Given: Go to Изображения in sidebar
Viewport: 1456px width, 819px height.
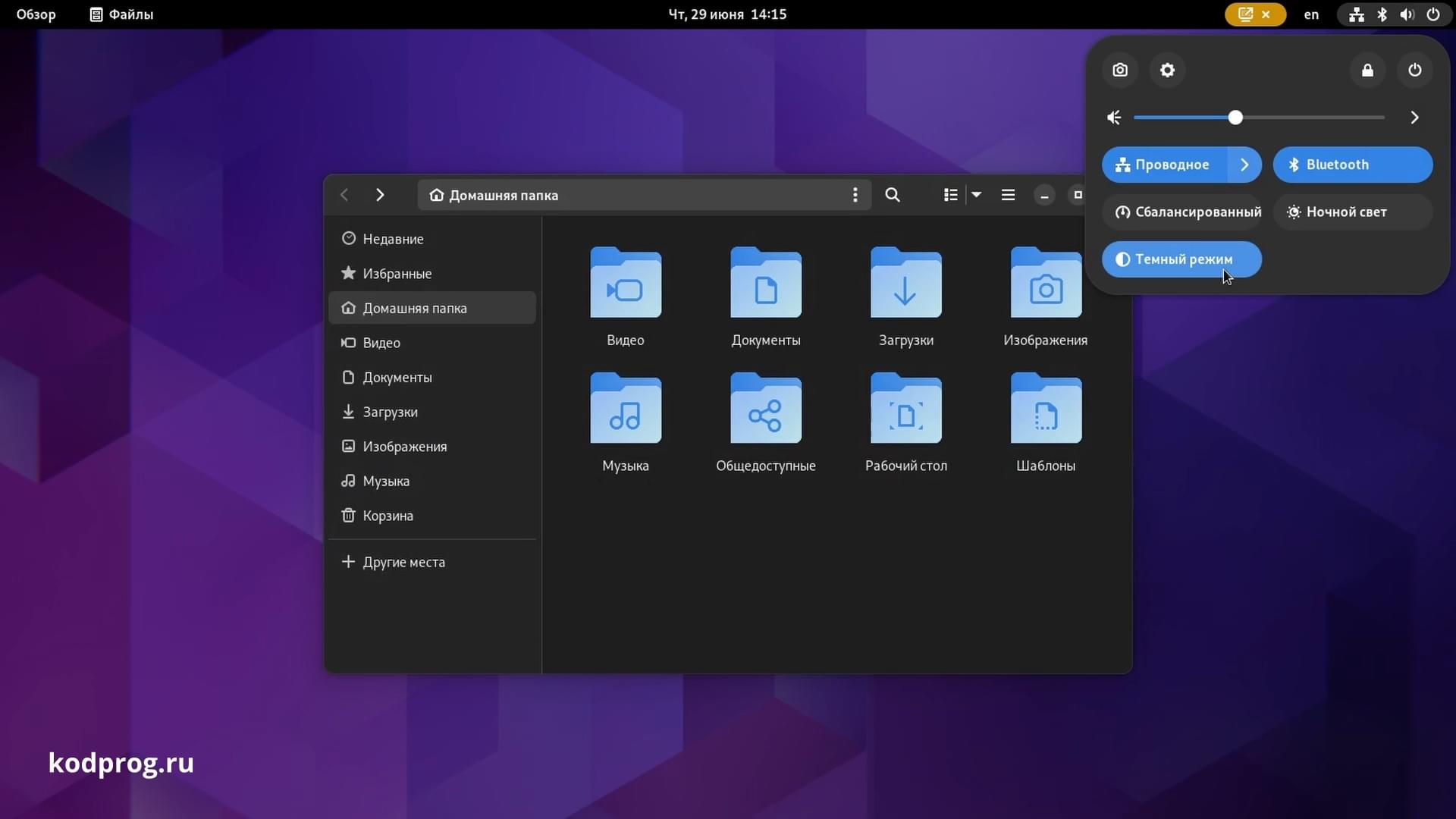Looking at the screenshot, I should 432,447.
